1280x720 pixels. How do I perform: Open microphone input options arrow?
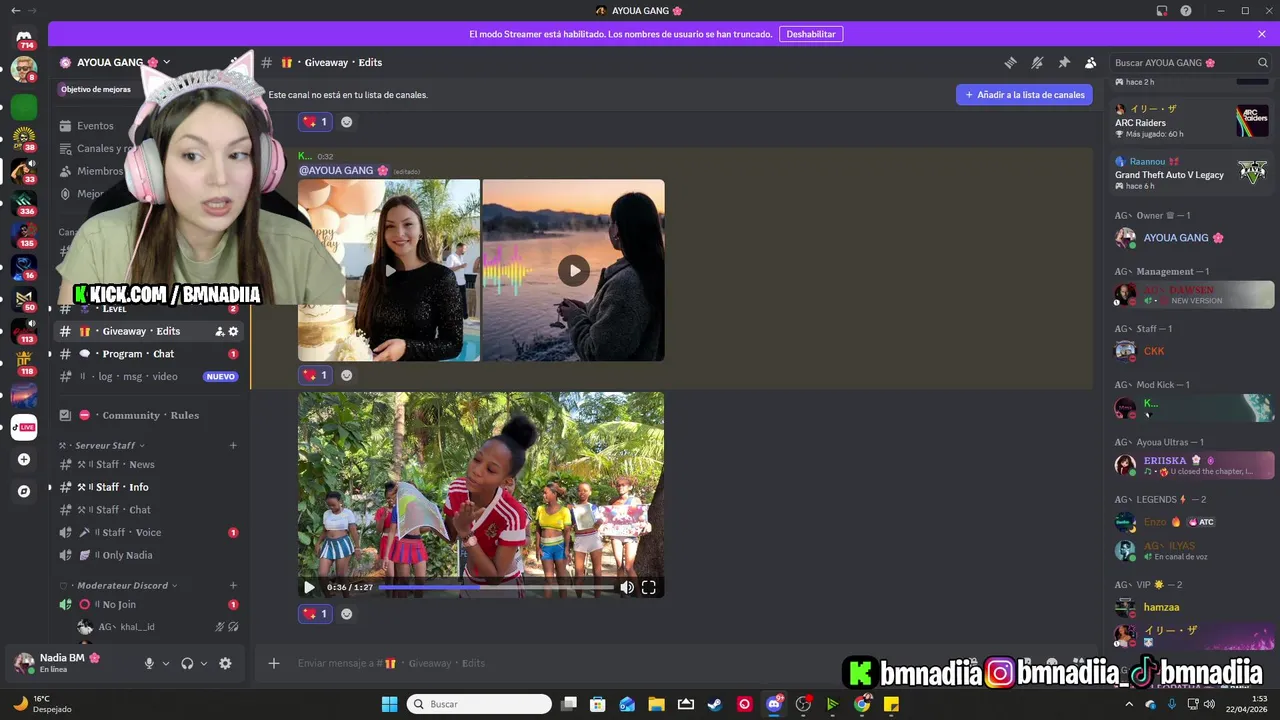(x=166, y=663)
